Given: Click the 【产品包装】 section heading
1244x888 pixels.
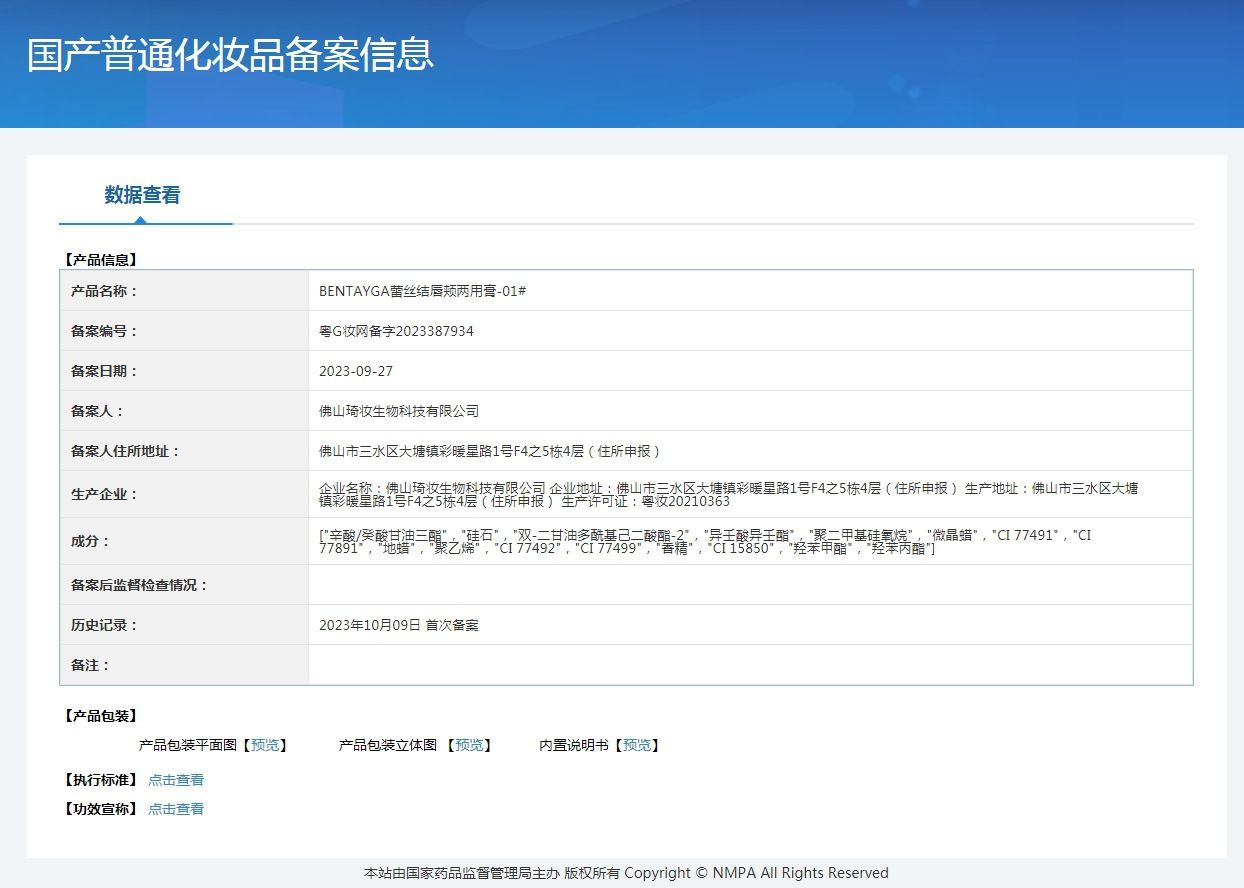Looking at the screenshot, I should point(100,716).
